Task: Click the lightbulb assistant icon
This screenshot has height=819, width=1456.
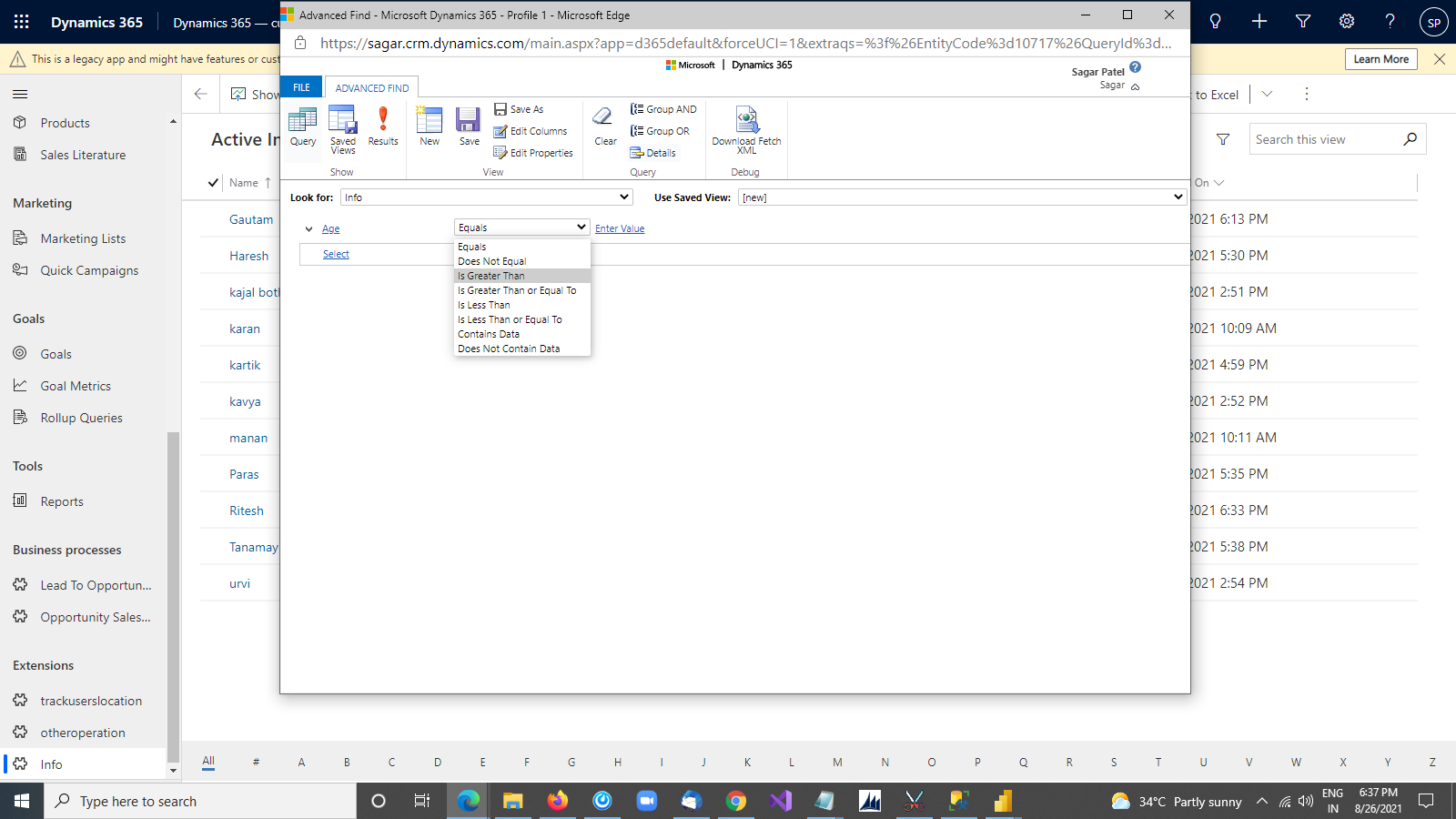Action: [x=1215, y=22]
